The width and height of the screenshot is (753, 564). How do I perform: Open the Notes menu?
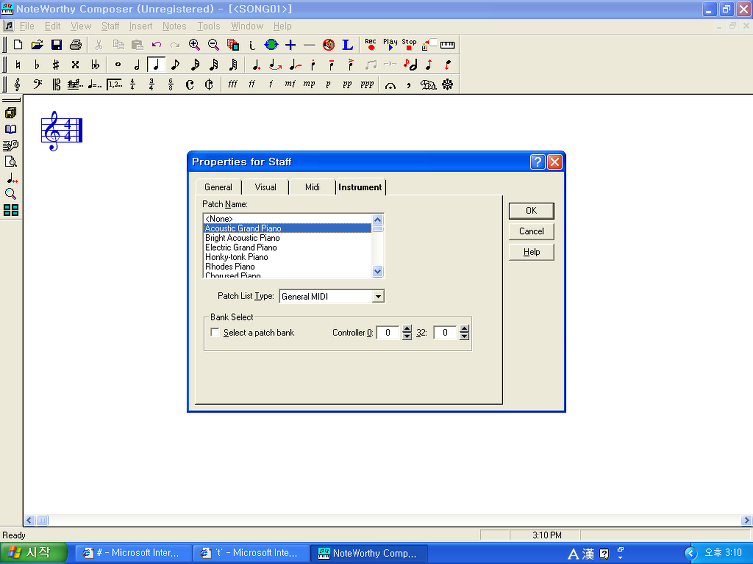coord(174,26)
